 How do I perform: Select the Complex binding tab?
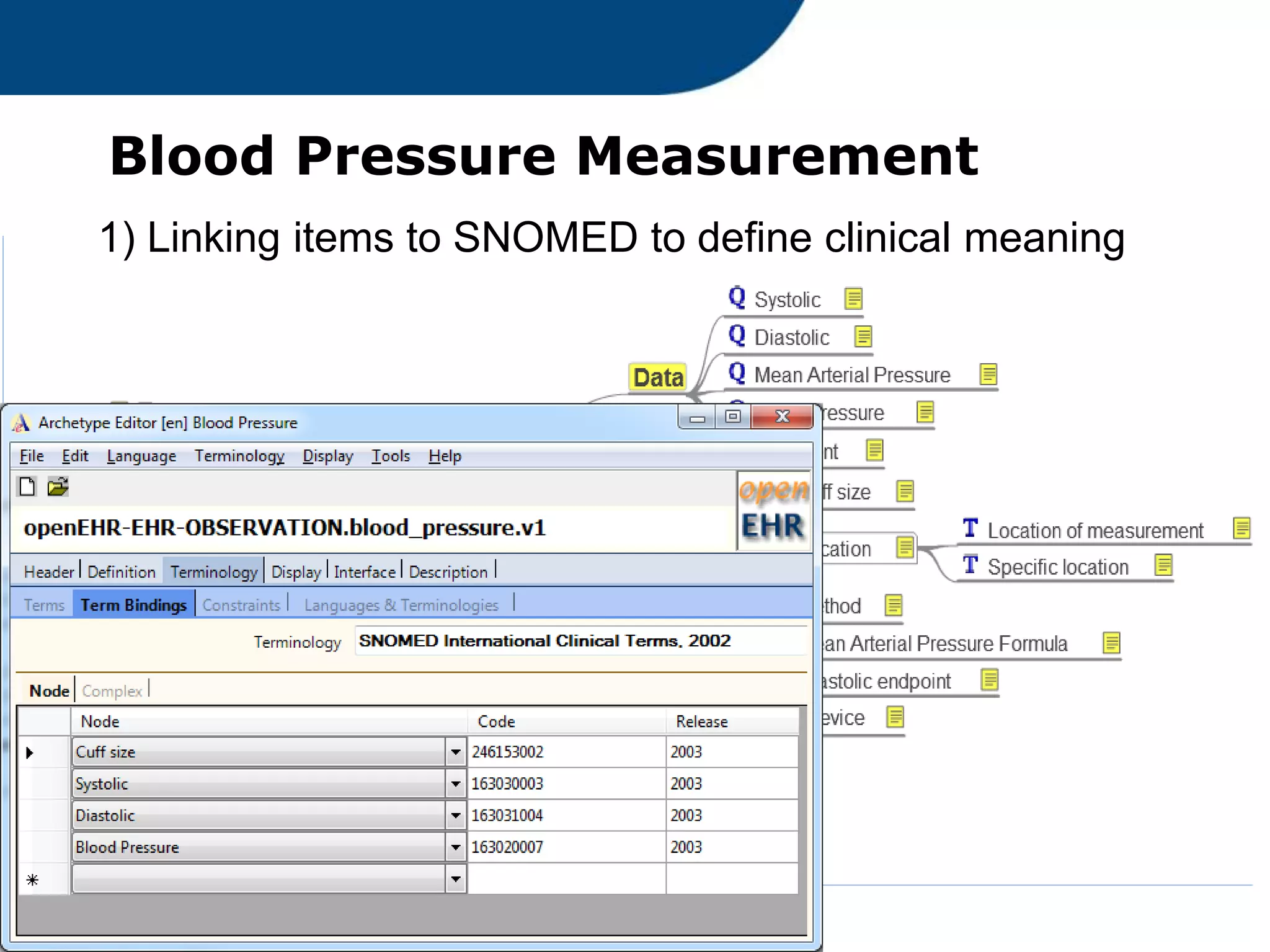tap(112, 690)
